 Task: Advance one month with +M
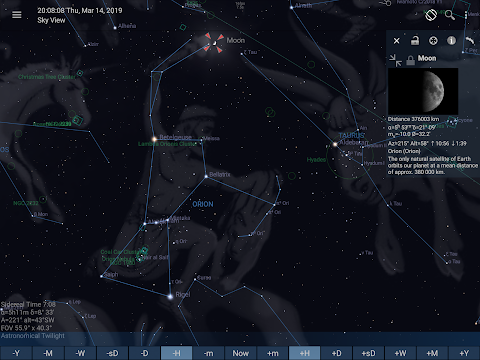tap(432, 353)
